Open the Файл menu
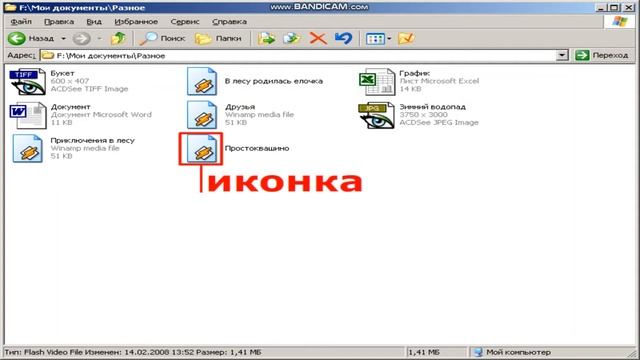The height and width of the screenshot is (360, 640). coord(21,22)
